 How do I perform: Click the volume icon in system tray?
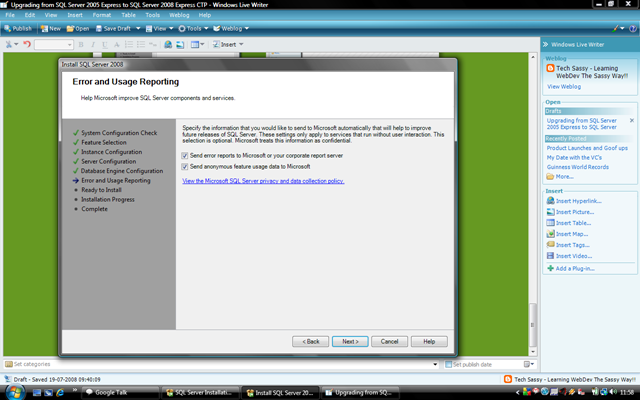613,392
